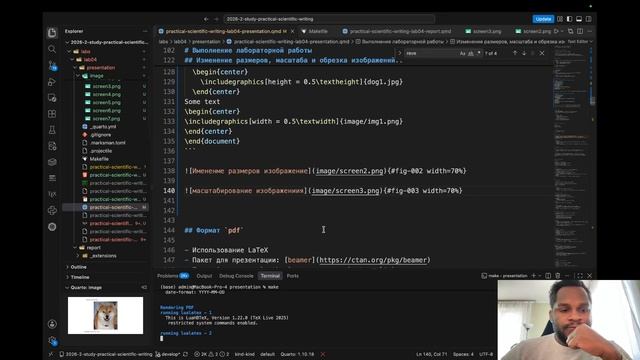Toggle Match Whole Word in find widget
This screenshot has width=640, height=360.
tap(471, 53)
